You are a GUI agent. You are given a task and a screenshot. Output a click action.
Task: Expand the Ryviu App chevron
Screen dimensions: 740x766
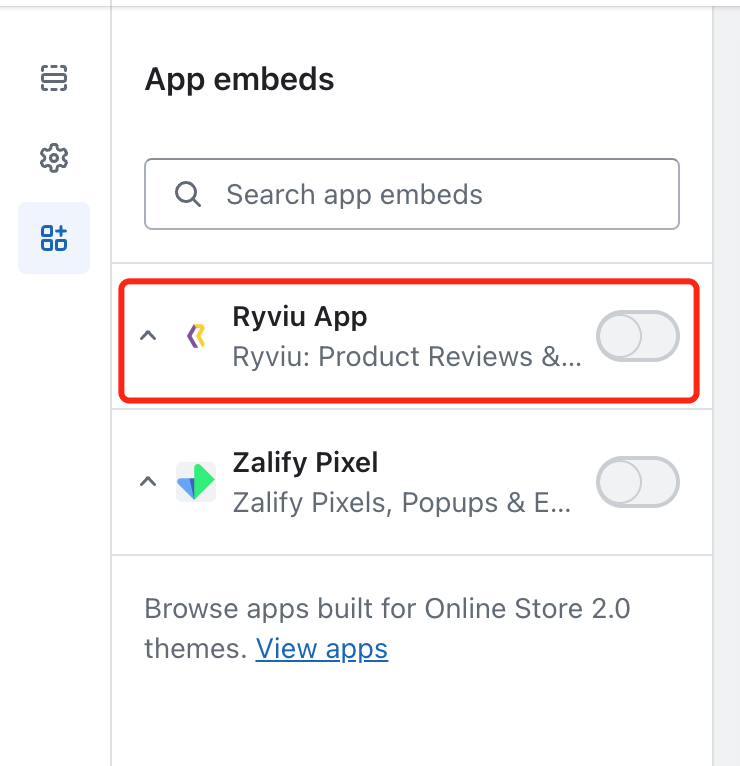148,336
